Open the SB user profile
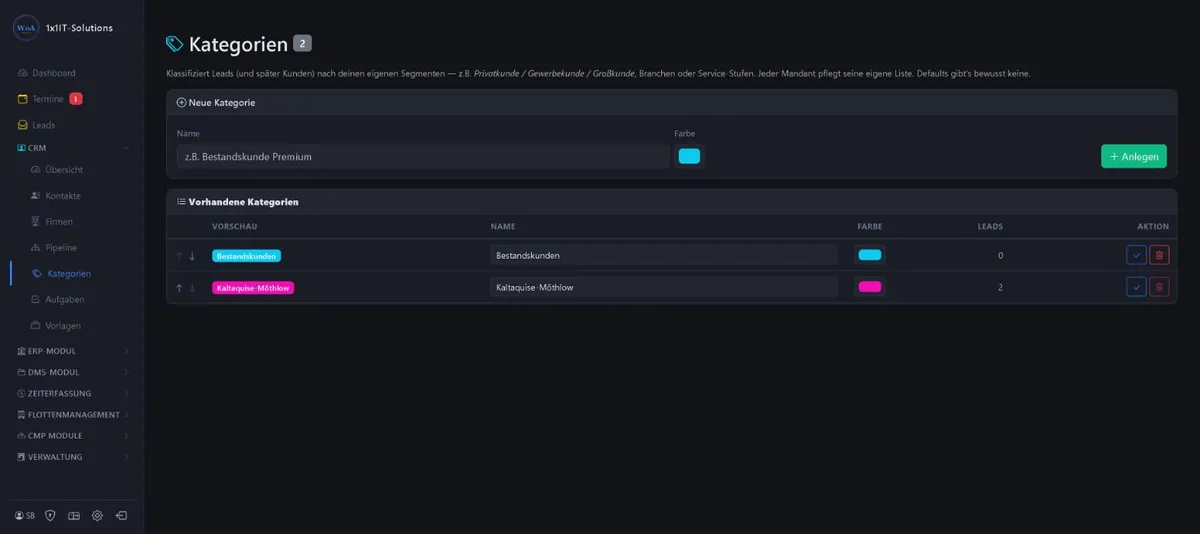 [x=25, y=516]
